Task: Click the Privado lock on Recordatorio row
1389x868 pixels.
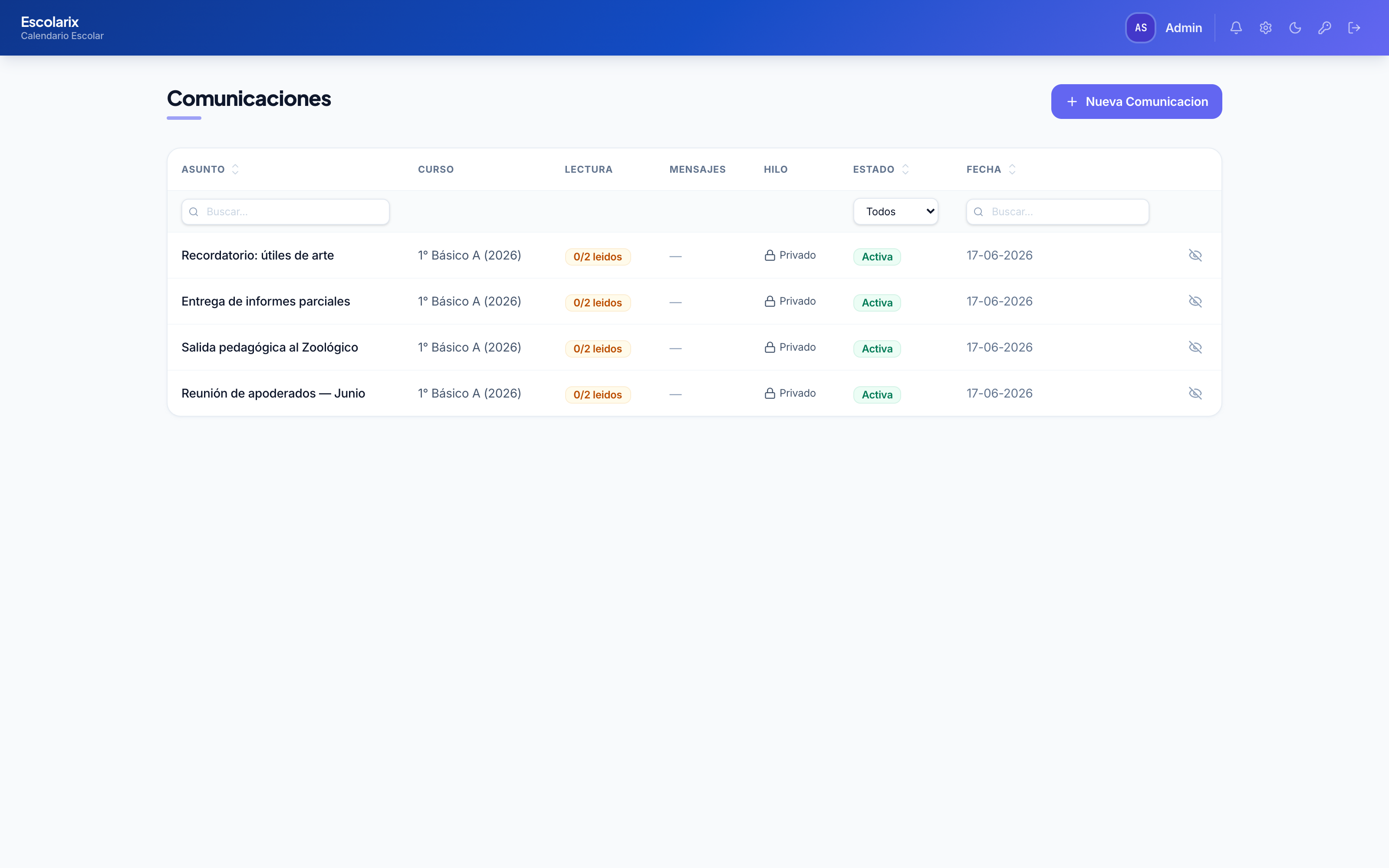Action: 770,256
